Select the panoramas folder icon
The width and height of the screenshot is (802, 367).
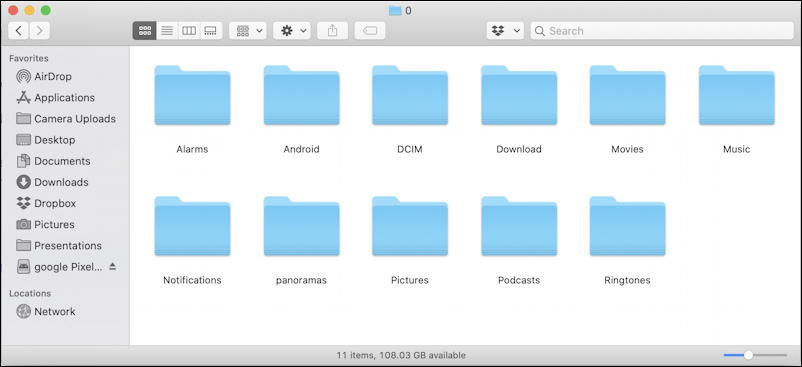pyautogui.click(x=301, y=226)
